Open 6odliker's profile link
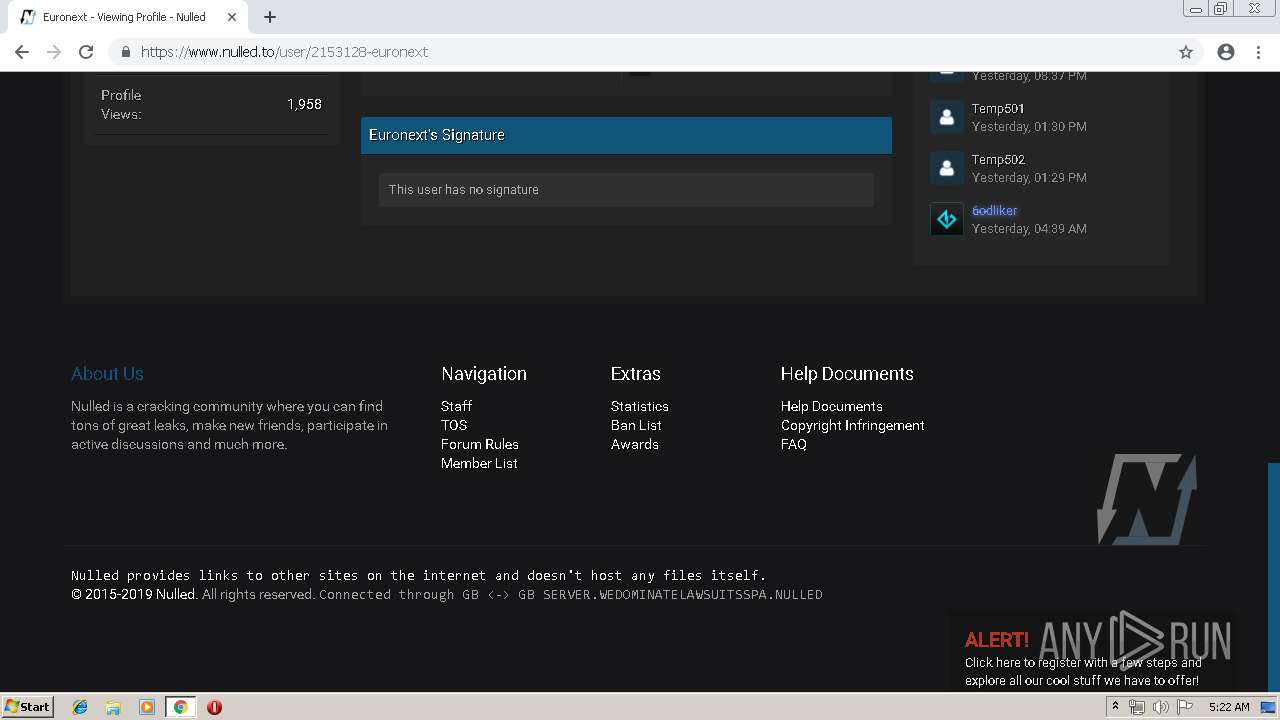 (994, 210)
